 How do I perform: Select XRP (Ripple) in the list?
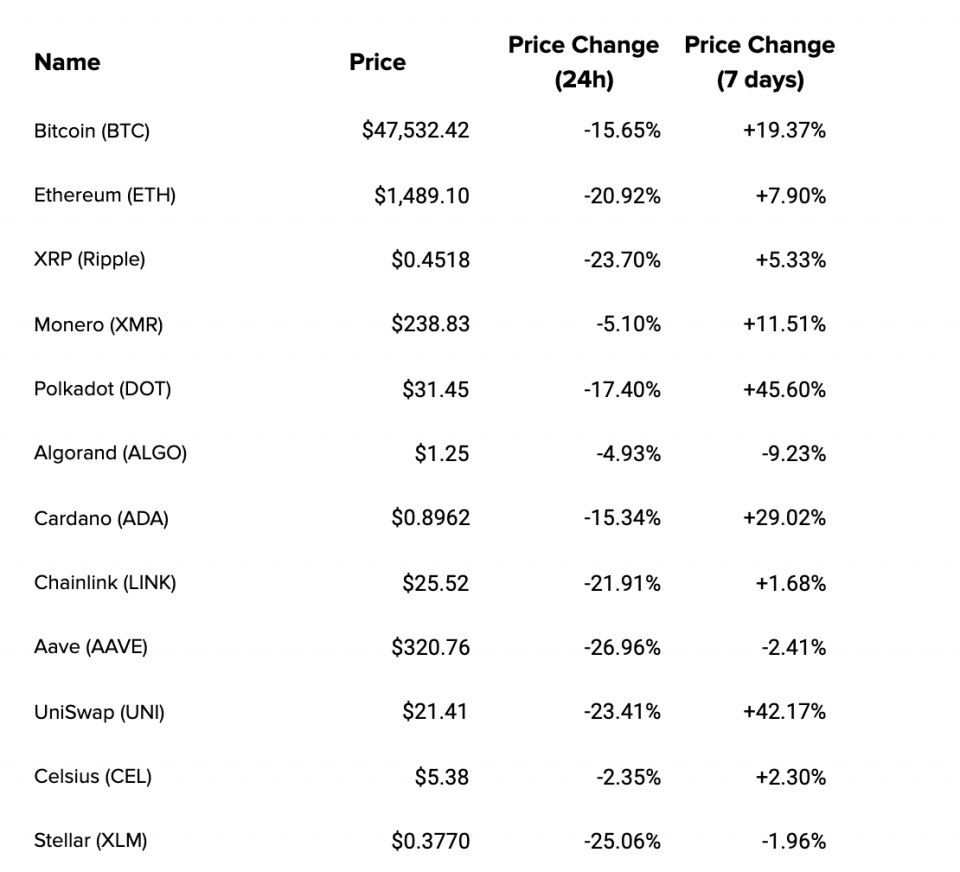tap(89, 260)
